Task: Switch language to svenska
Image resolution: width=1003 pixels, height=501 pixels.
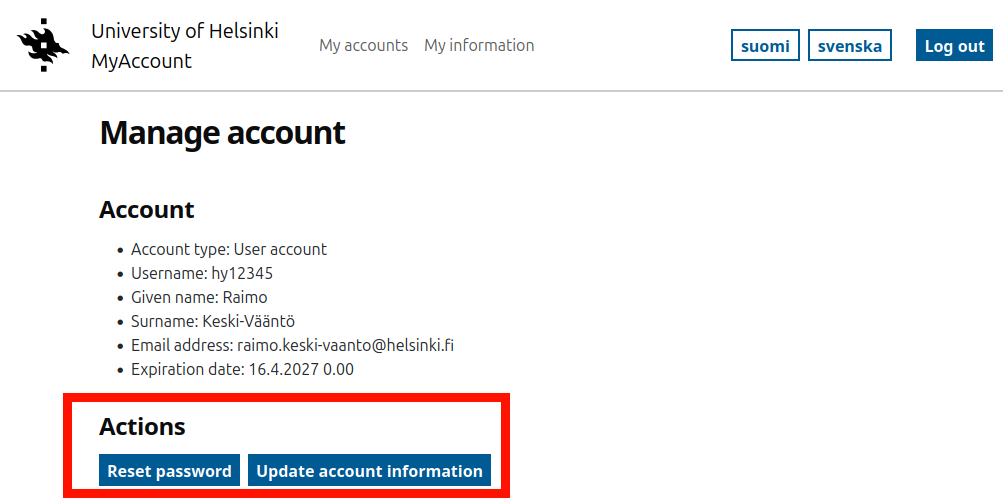Action: click(x=849, y=46)
